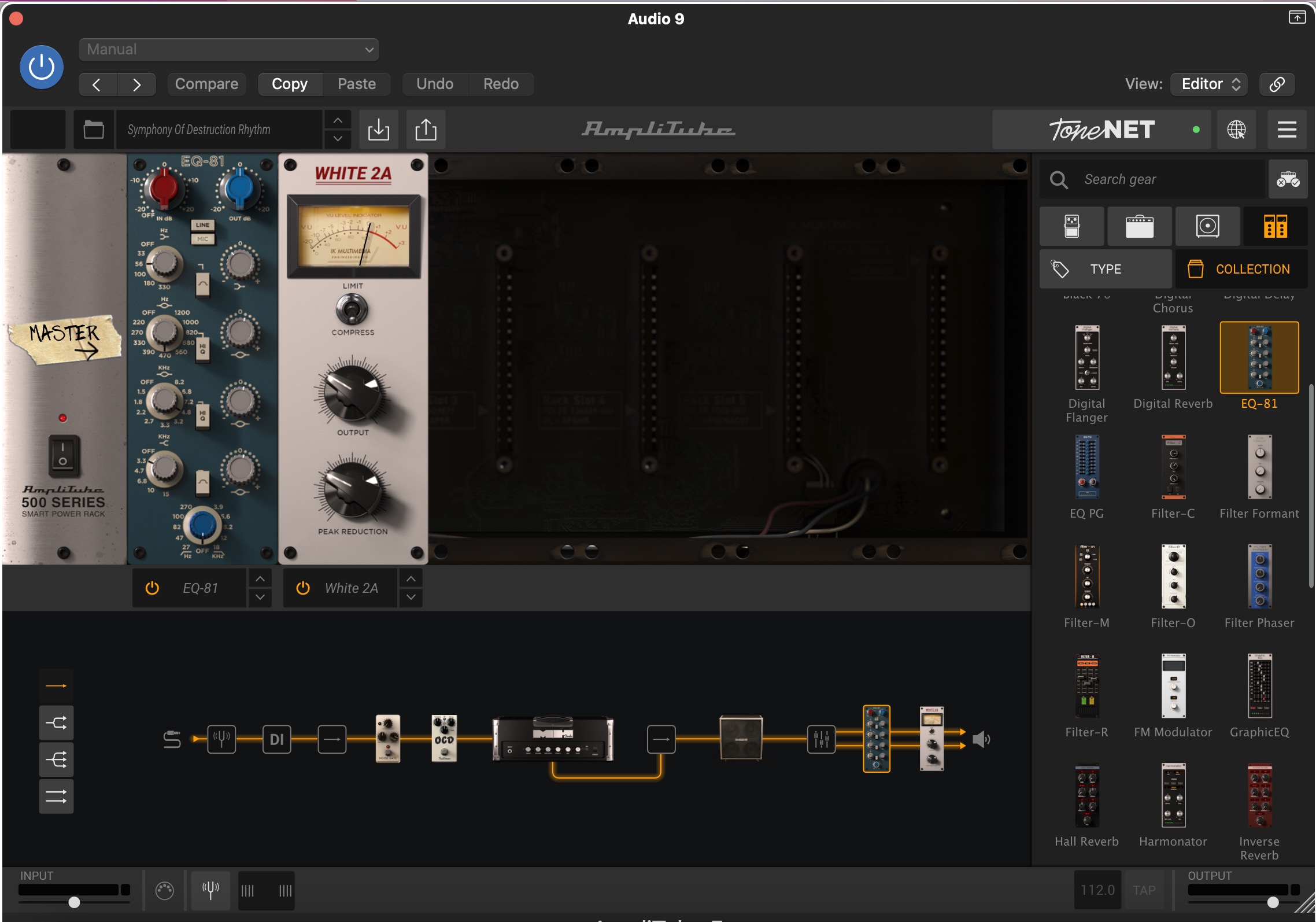Toggle the EQ-81 LINE button
Image resolution: width=1316 pixels, height=922 pixels.
point(203,225)
